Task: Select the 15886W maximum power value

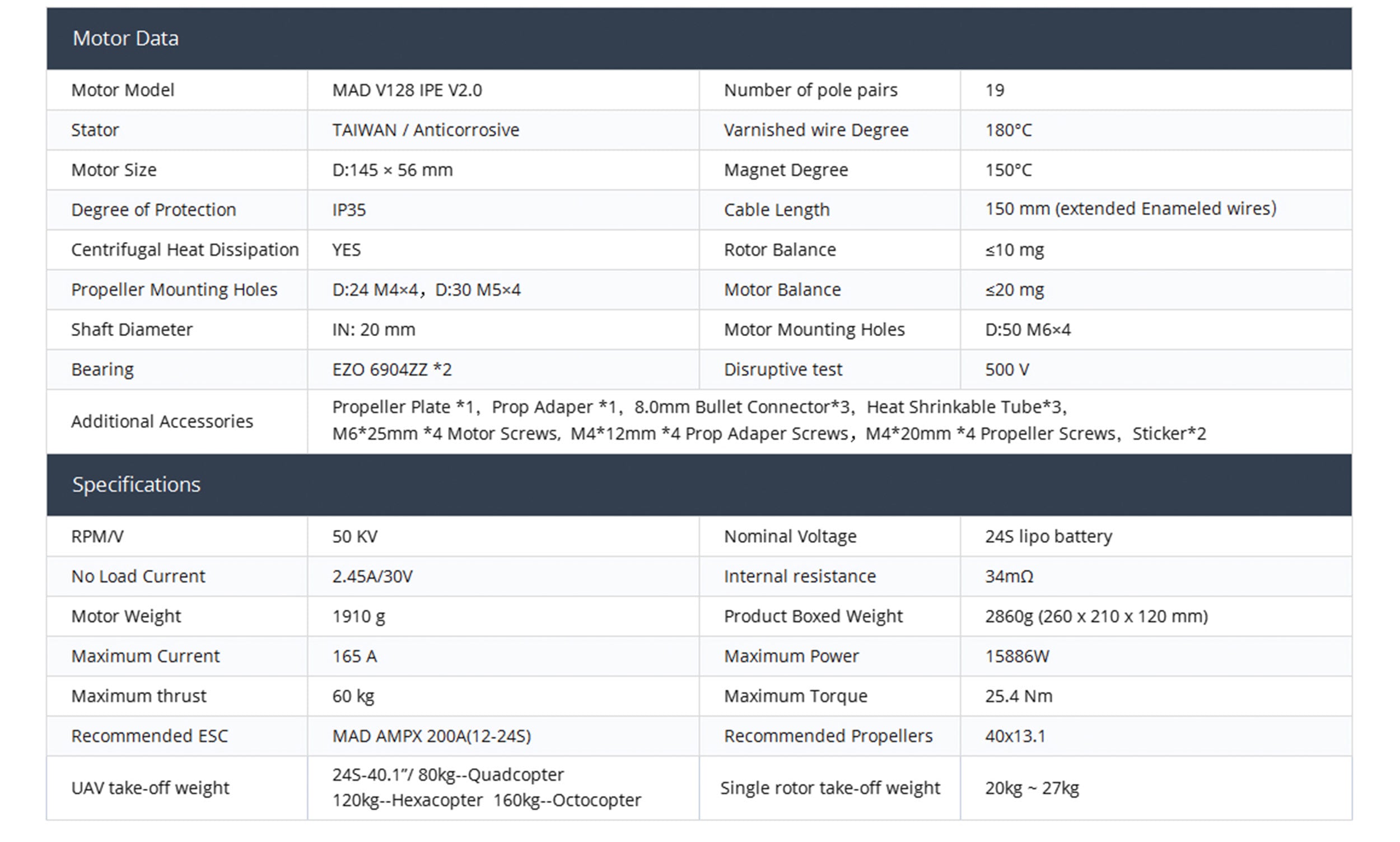Action: [1017, 657]
